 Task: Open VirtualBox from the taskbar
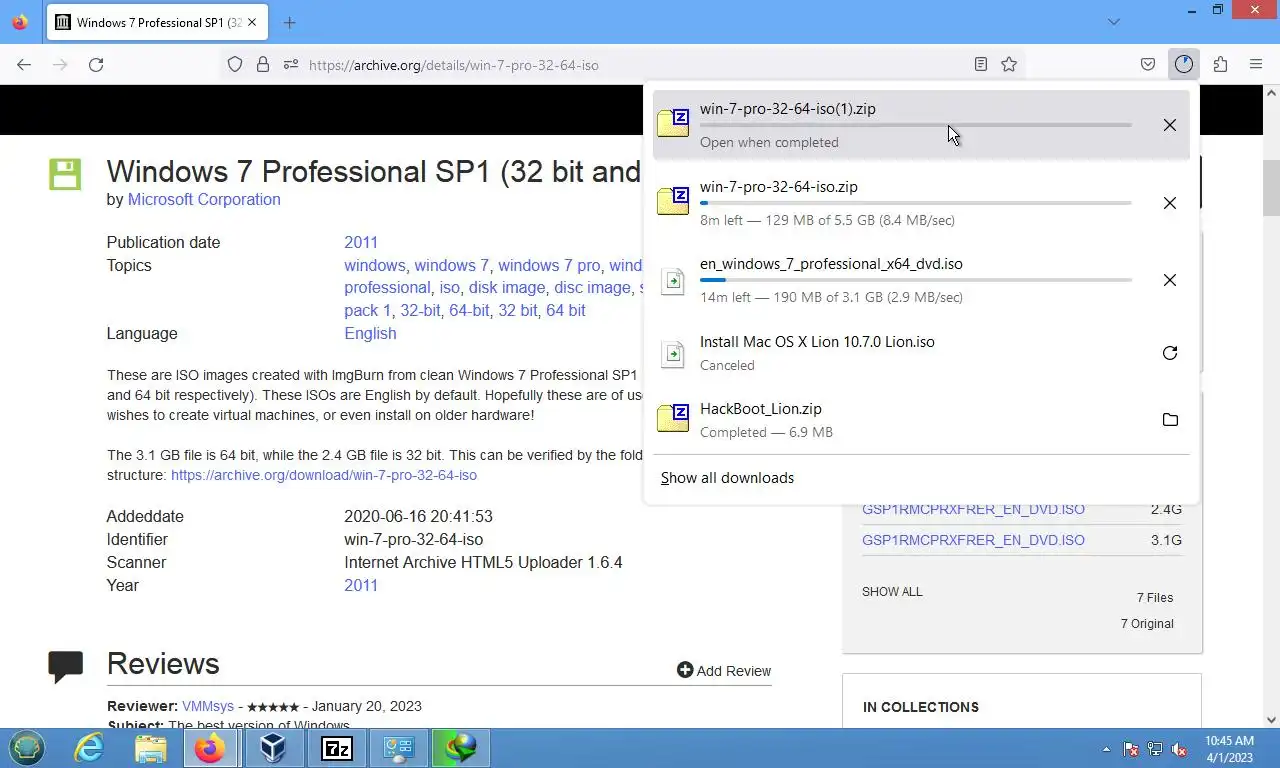(x=273, y=748)
